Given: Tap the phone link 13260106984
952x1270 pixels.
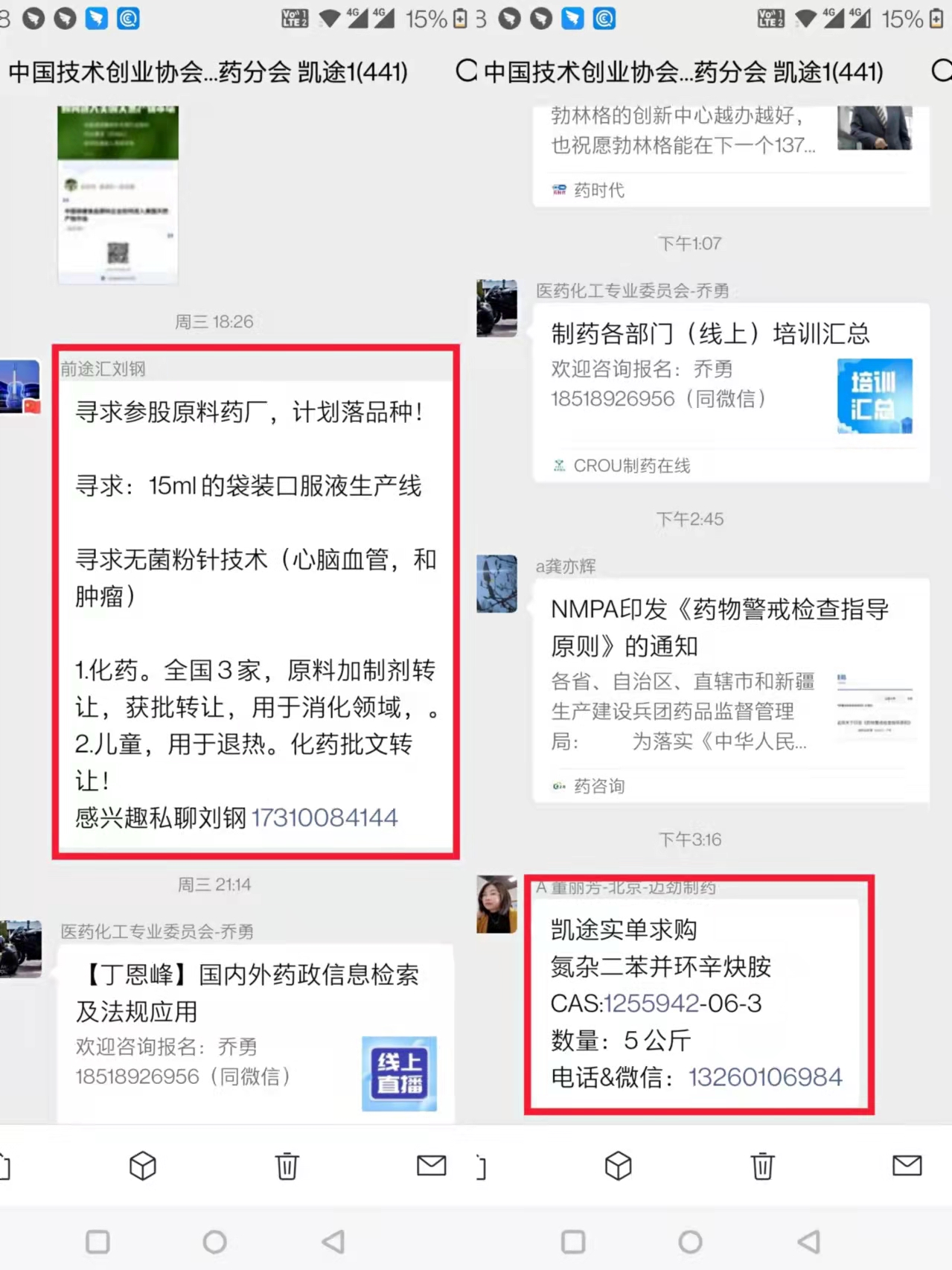Looking at the screenshot, I should [765, 1076].
